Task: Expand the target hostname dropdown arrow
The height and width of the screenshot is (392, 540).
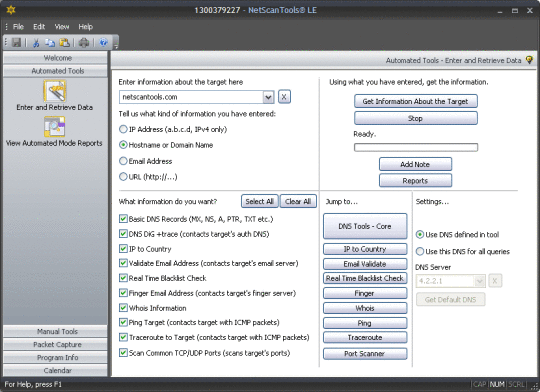Action: [x=268, y=97]
